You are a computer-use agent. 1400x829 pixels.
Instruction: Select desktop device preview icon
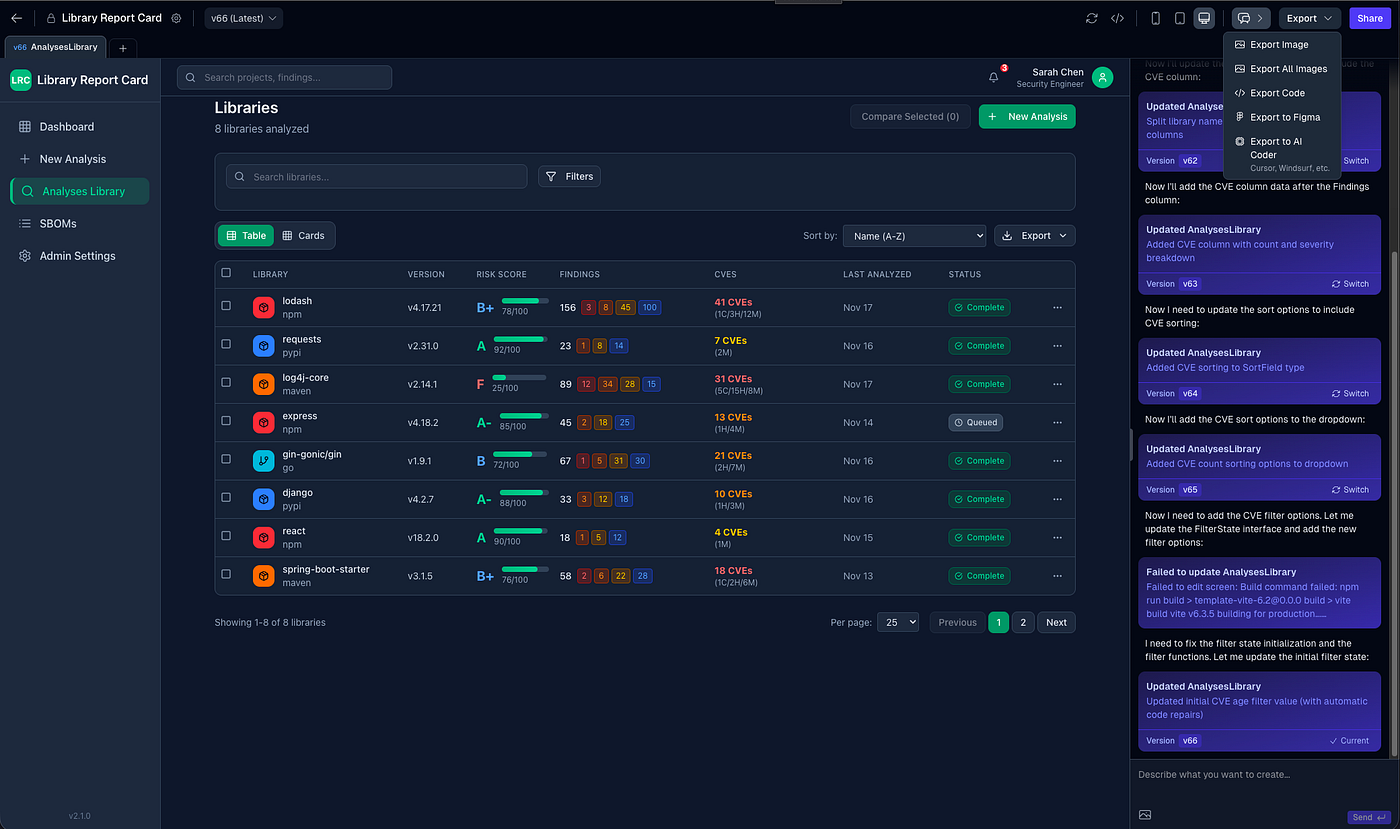click(1204, 18)
